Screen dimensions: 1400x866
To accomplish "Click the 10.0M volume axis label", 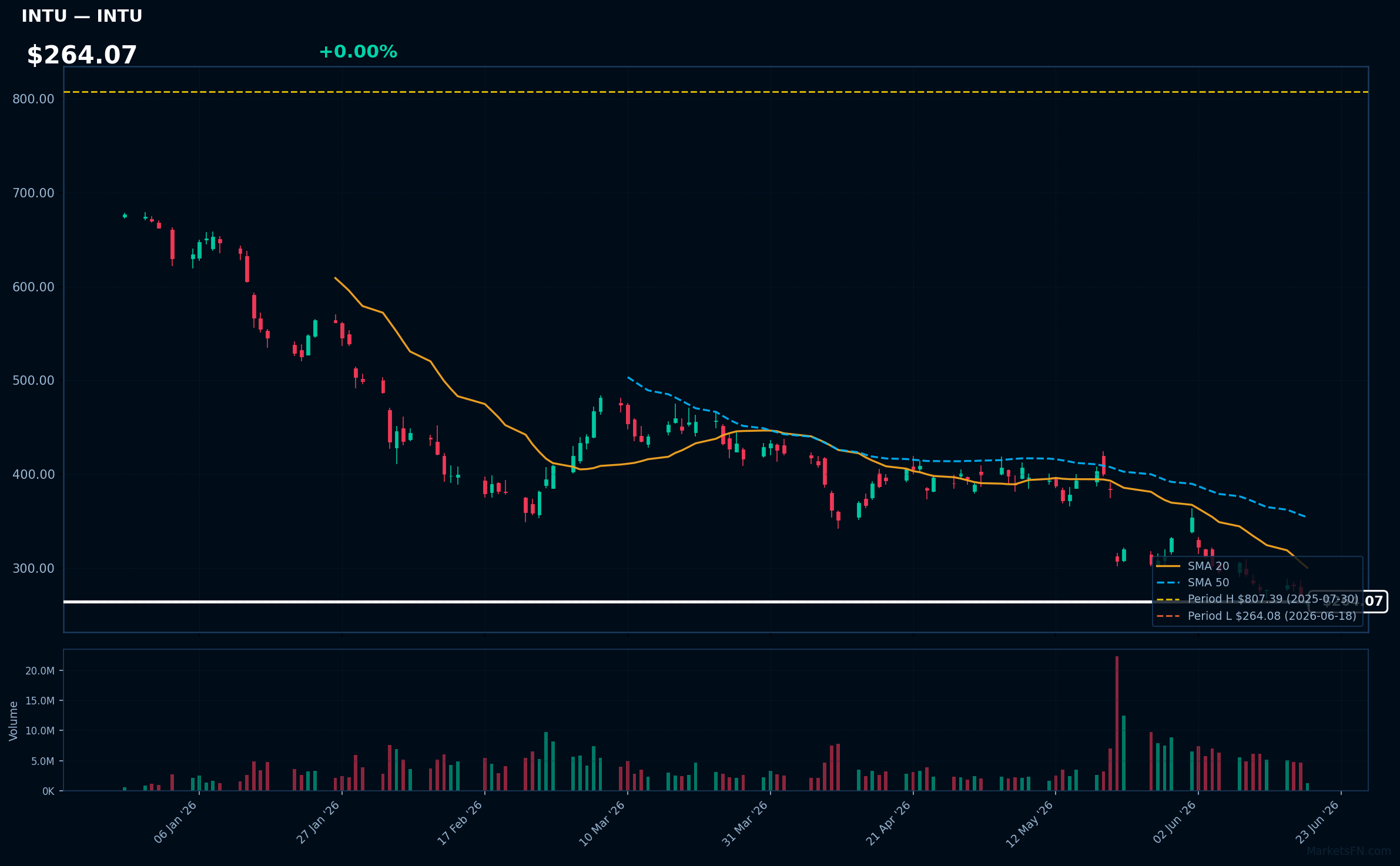I will 40,731.
